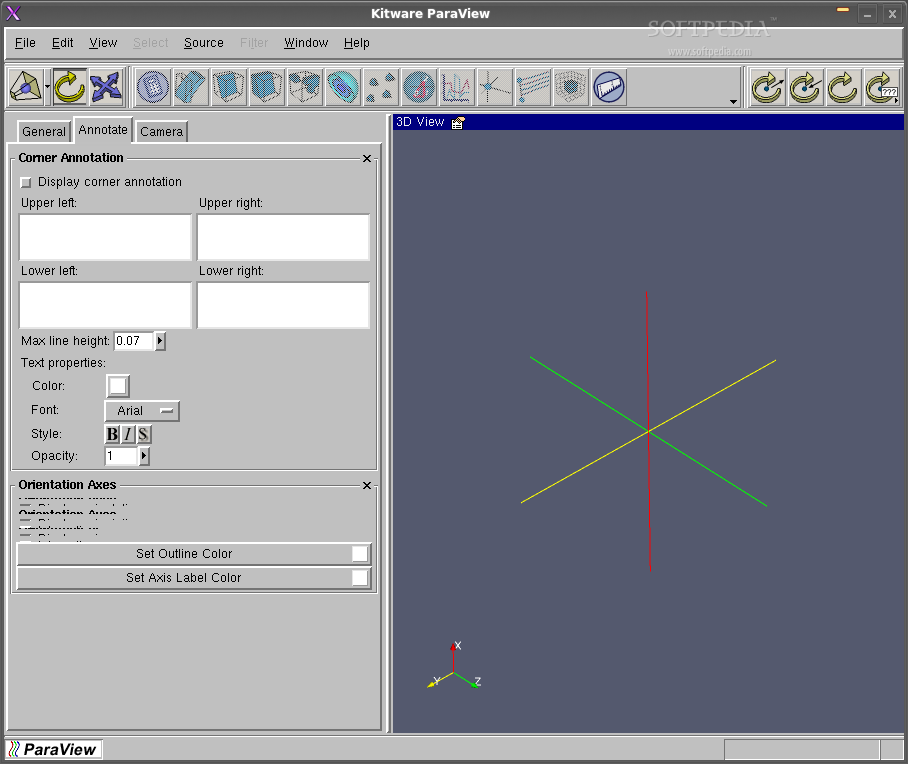Click the Calculator filter icon
The width and height of the screenshot is (908, 764).
153,87
